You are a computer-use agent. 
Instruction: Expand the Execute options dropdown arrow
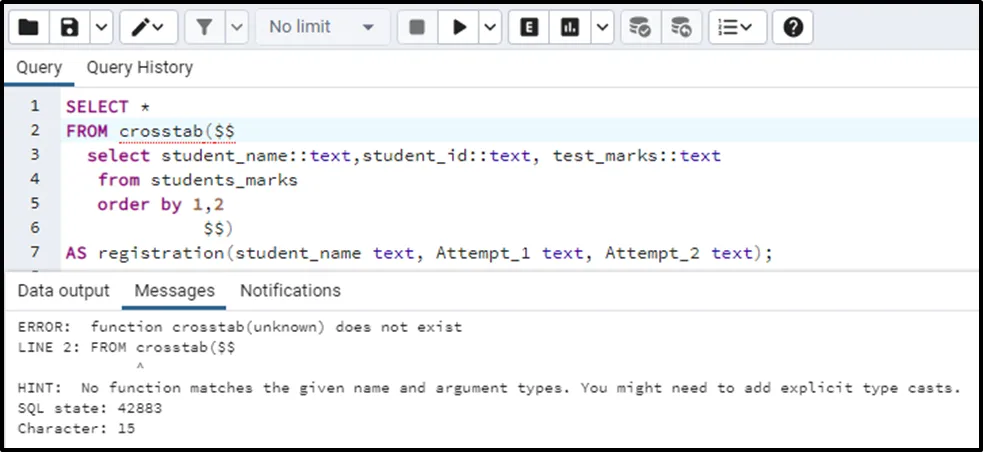point(489,27)
